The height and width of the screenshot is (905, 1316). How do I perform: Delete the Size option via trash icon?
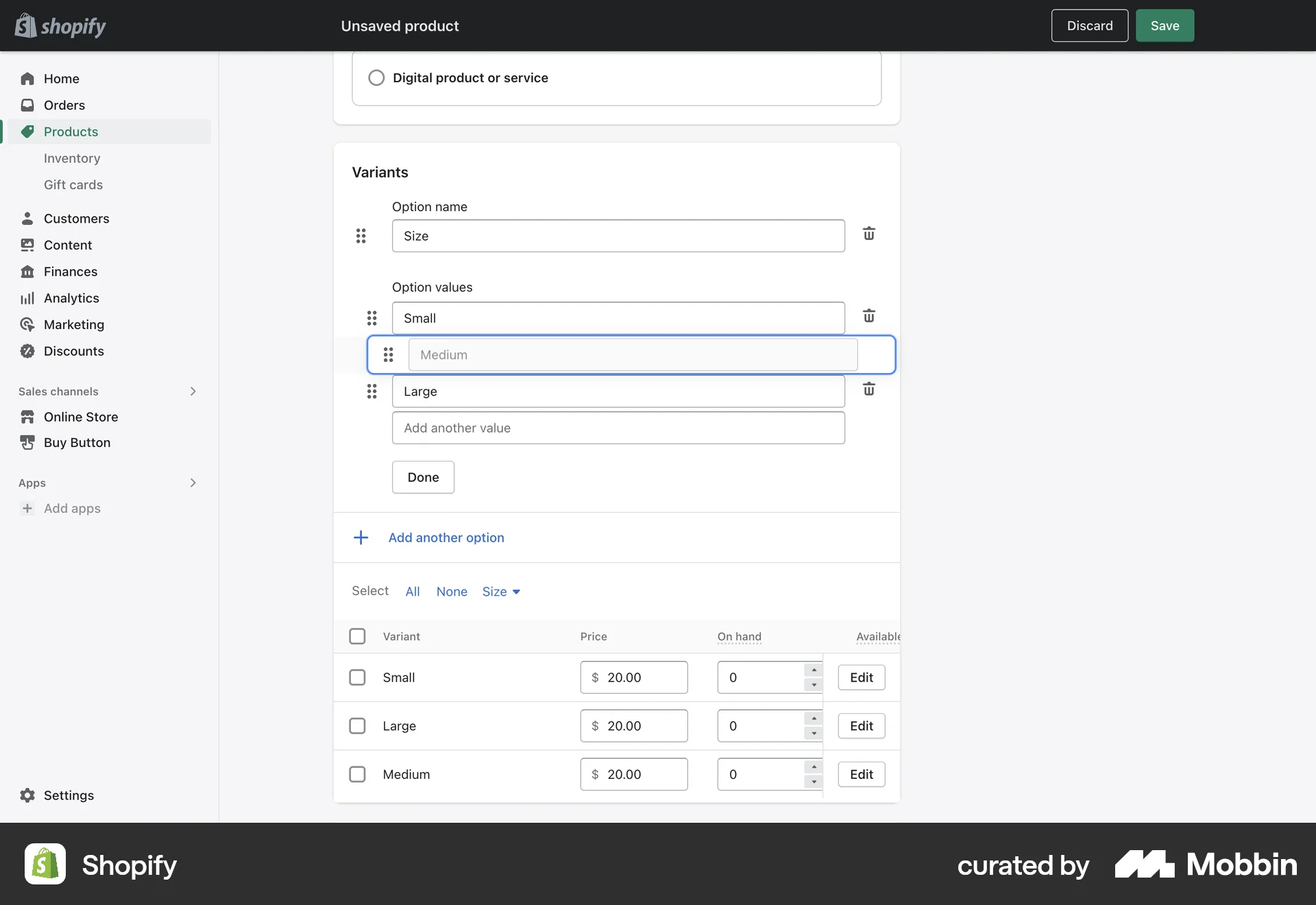pos(868,234)
